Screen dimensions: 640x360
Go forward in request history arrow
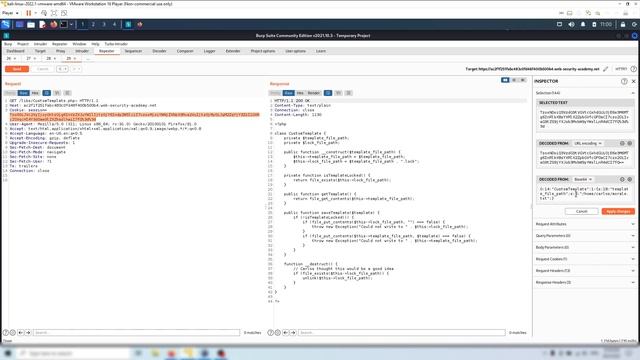[75, 69]
